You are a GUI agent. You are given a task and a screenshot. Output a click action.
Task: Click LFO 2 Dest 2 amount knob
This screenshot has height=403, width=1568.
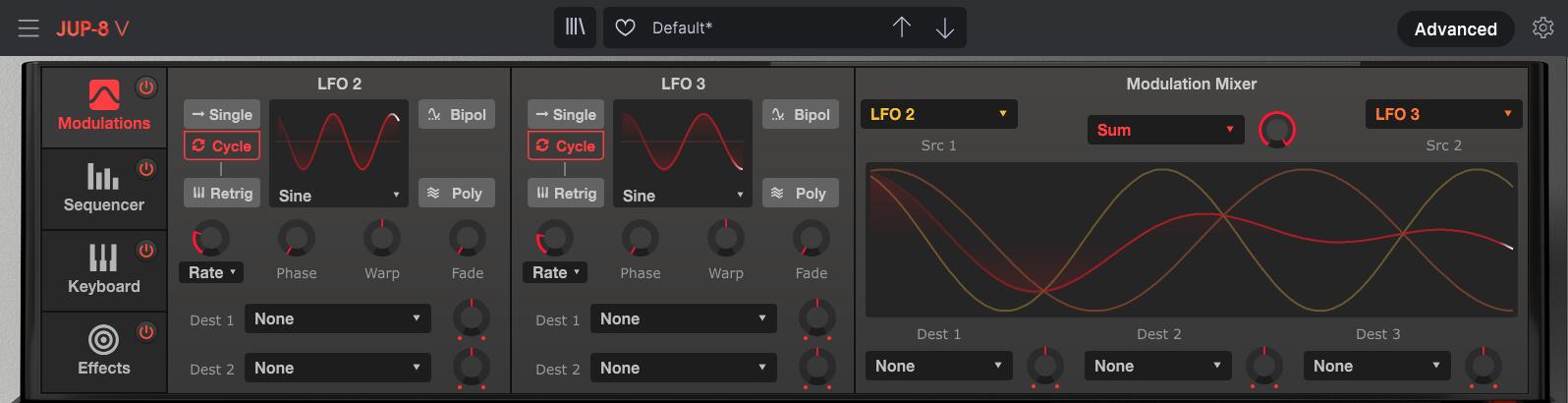click(471, 367)
